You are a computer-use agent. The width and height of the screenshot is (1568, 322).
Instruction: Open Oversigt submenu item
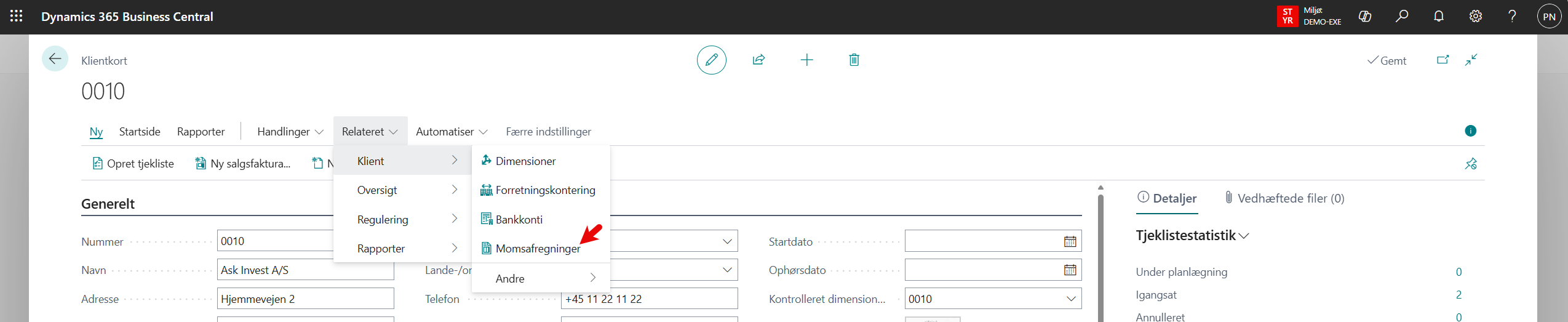click(x=402, y=190)
